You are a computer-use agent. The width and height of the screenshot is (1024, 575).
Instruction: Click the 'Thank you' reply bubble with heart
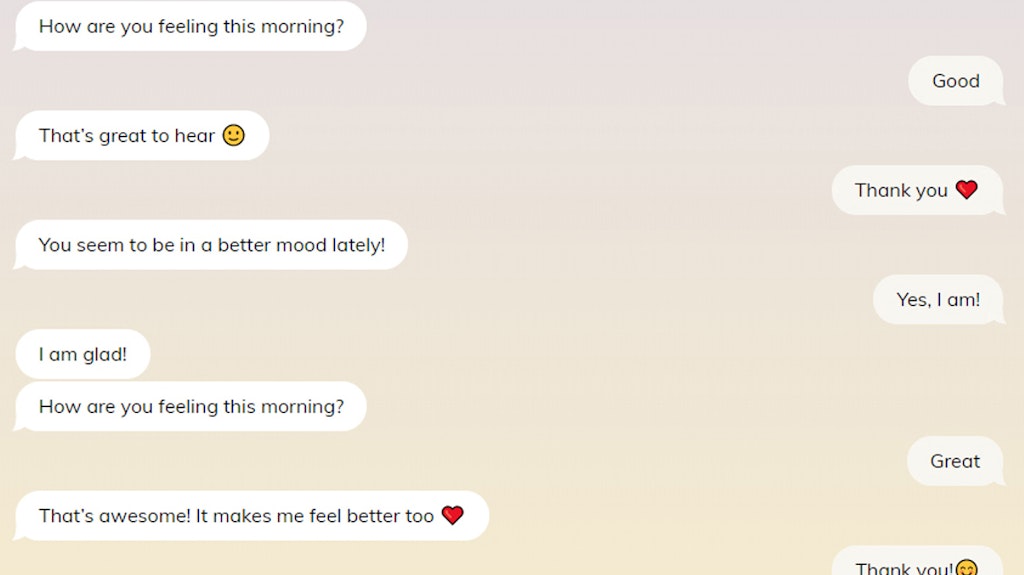coord(918,190)
